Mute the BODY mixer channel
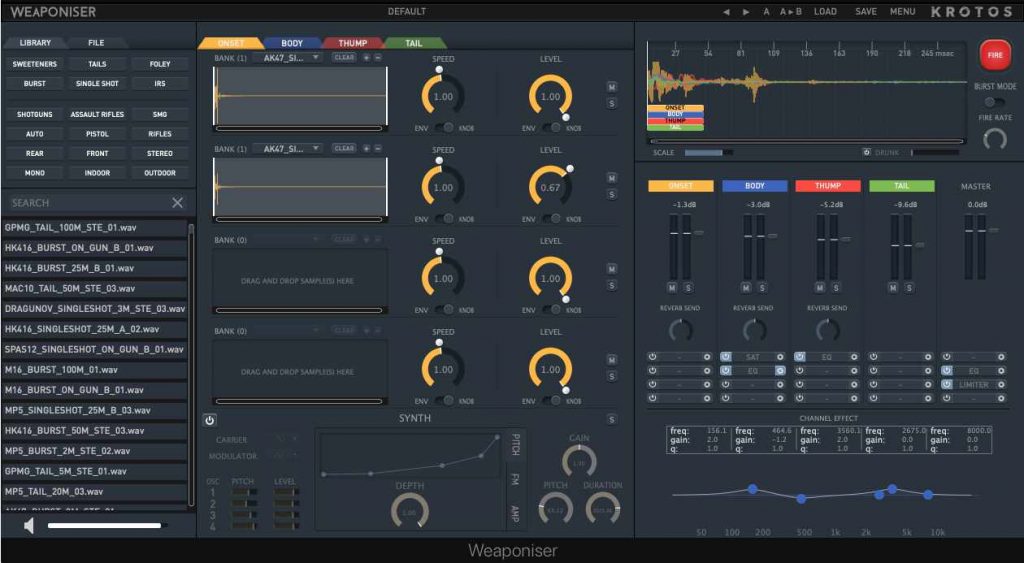Image resolution: width=1024 pixels, height=563 pixels. tap(746, 288)
